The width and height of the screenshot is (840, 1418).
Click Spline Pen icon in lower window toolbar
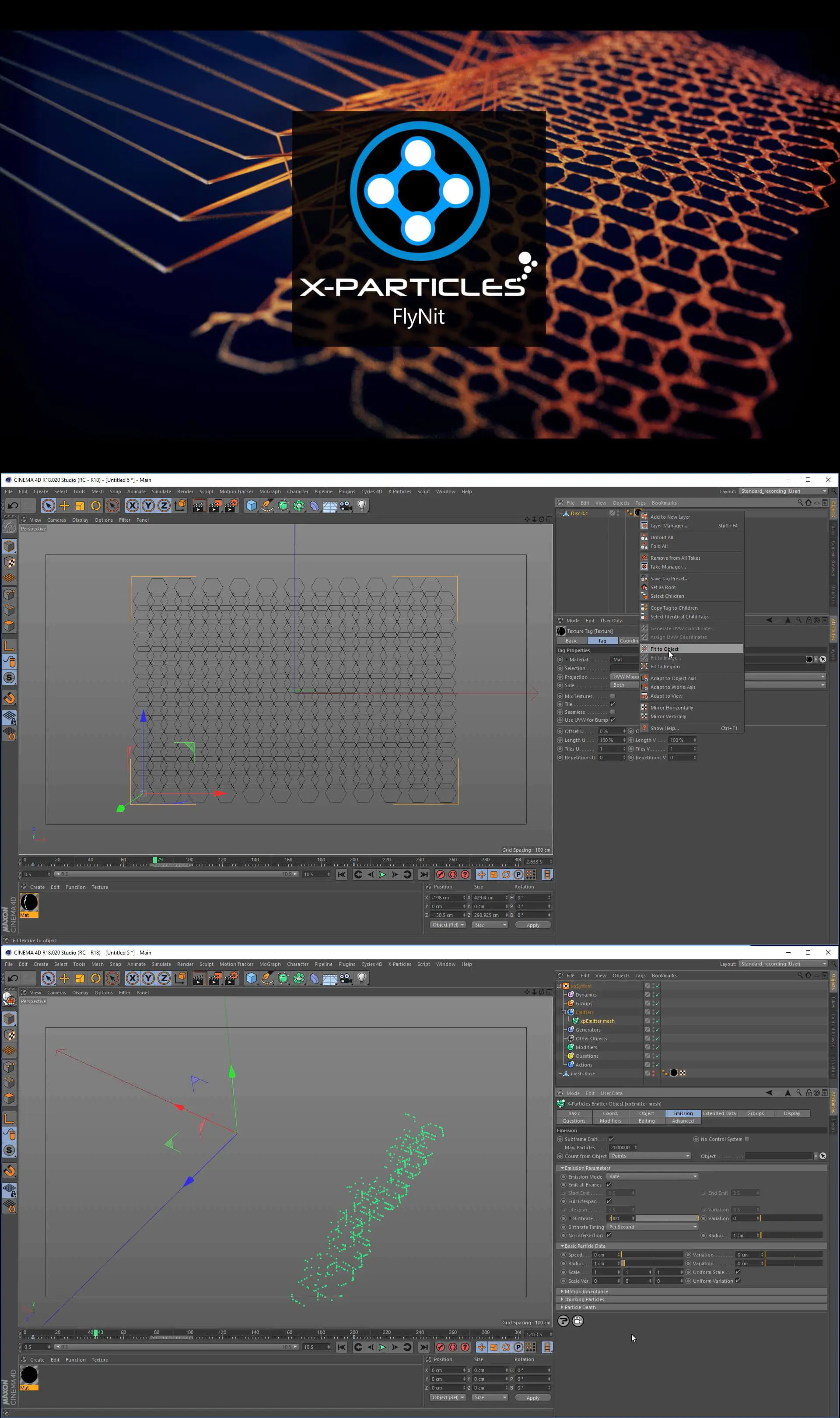point(267,978)
